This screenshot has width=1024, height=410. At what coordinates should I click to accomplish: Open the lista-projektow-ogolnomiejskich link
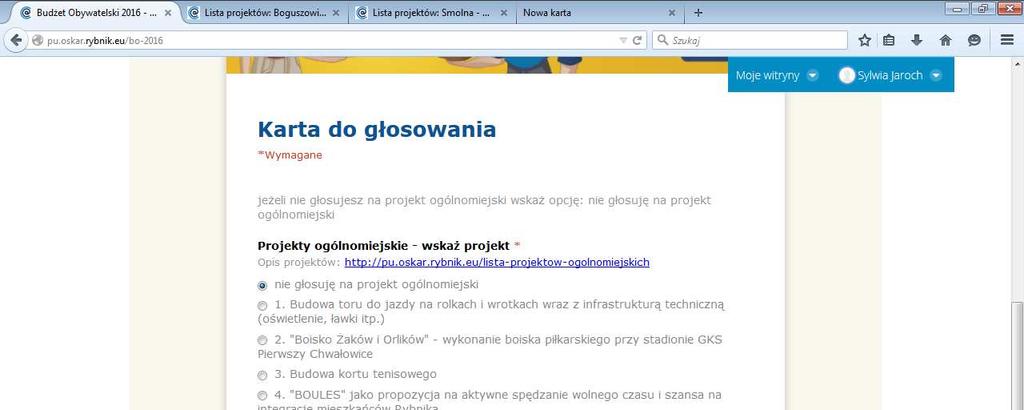497,262
